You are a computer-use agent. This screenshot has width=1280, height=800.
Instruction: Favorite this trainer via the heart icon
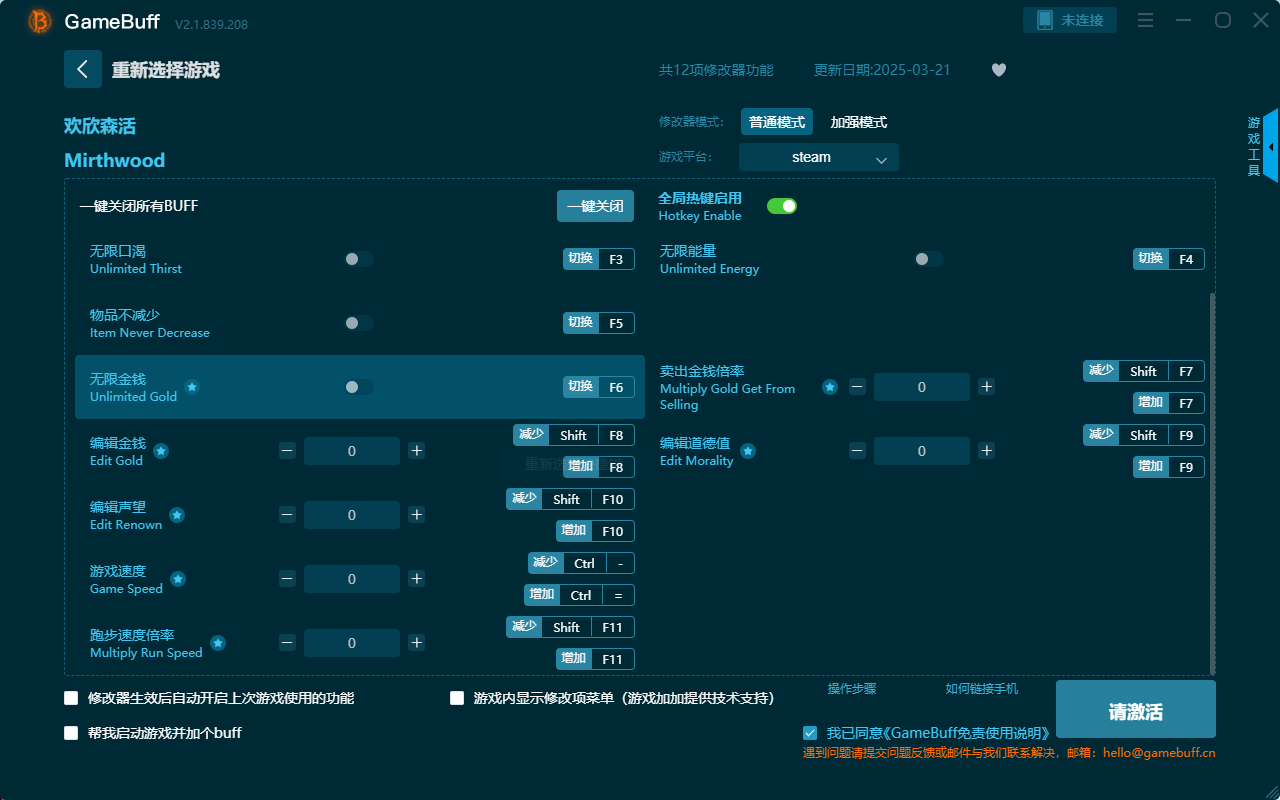[998, 70]
